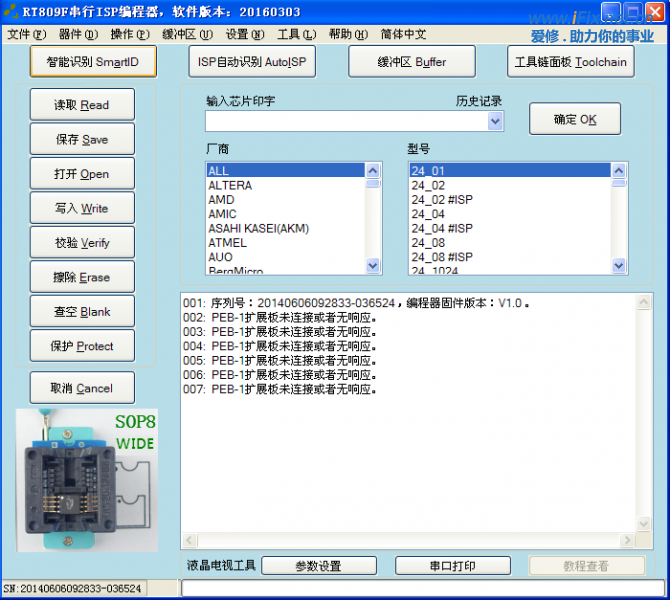The image size is (670, 600).
Task: Select ALL in the manufacturer list
Action: click(x=285, y=171)
